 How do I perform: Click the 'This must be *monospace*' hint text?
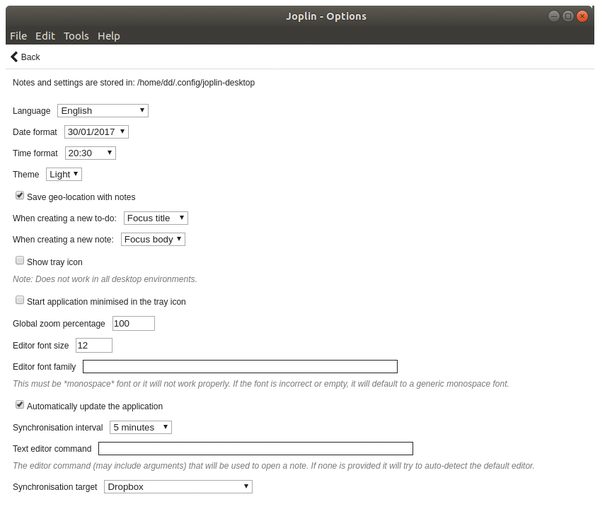261,384
